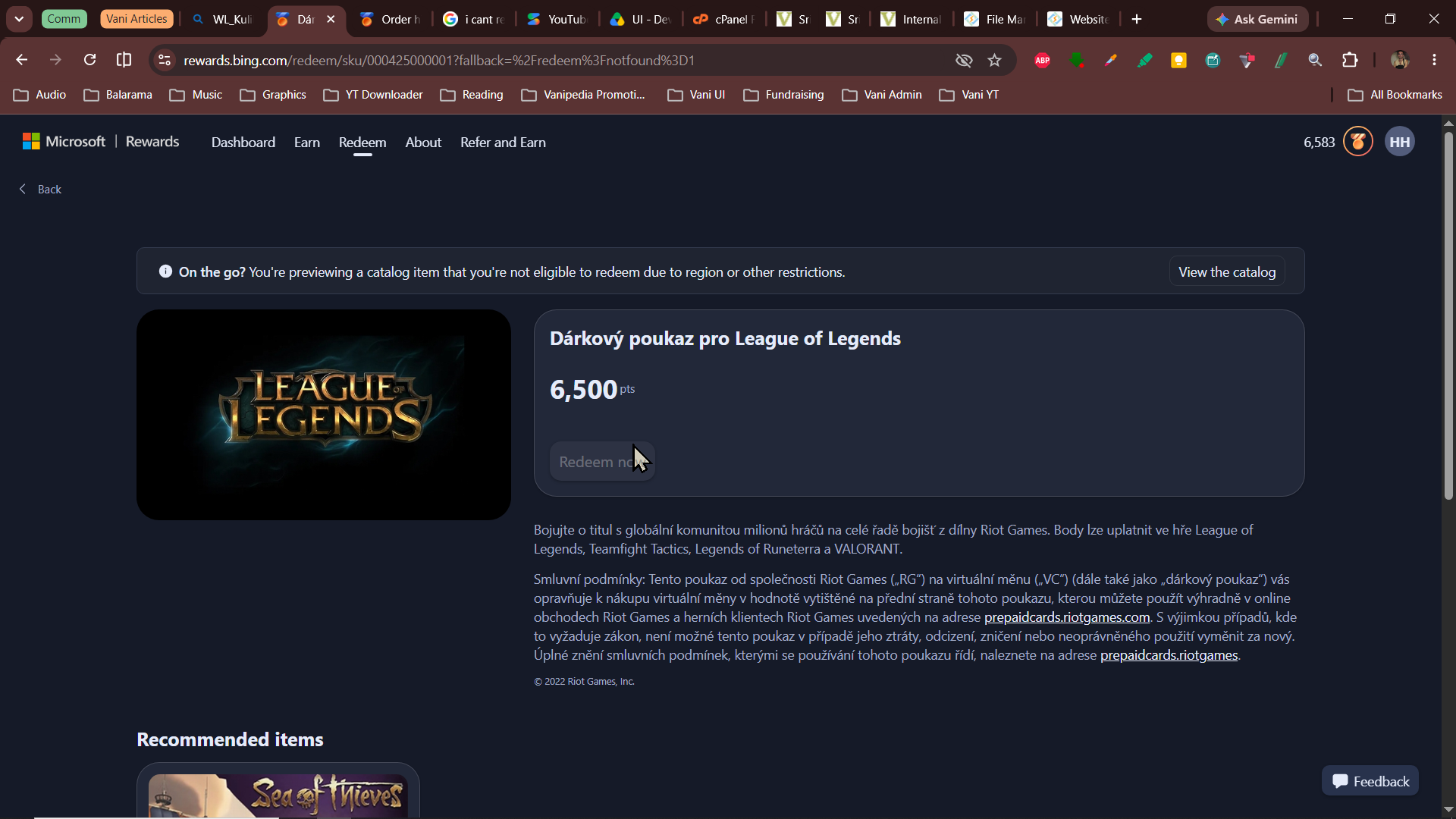Image resolution: width=1456 pixels, height=819 pixels.
Task: Click the address bar URL field
Action: pos(561,60)
